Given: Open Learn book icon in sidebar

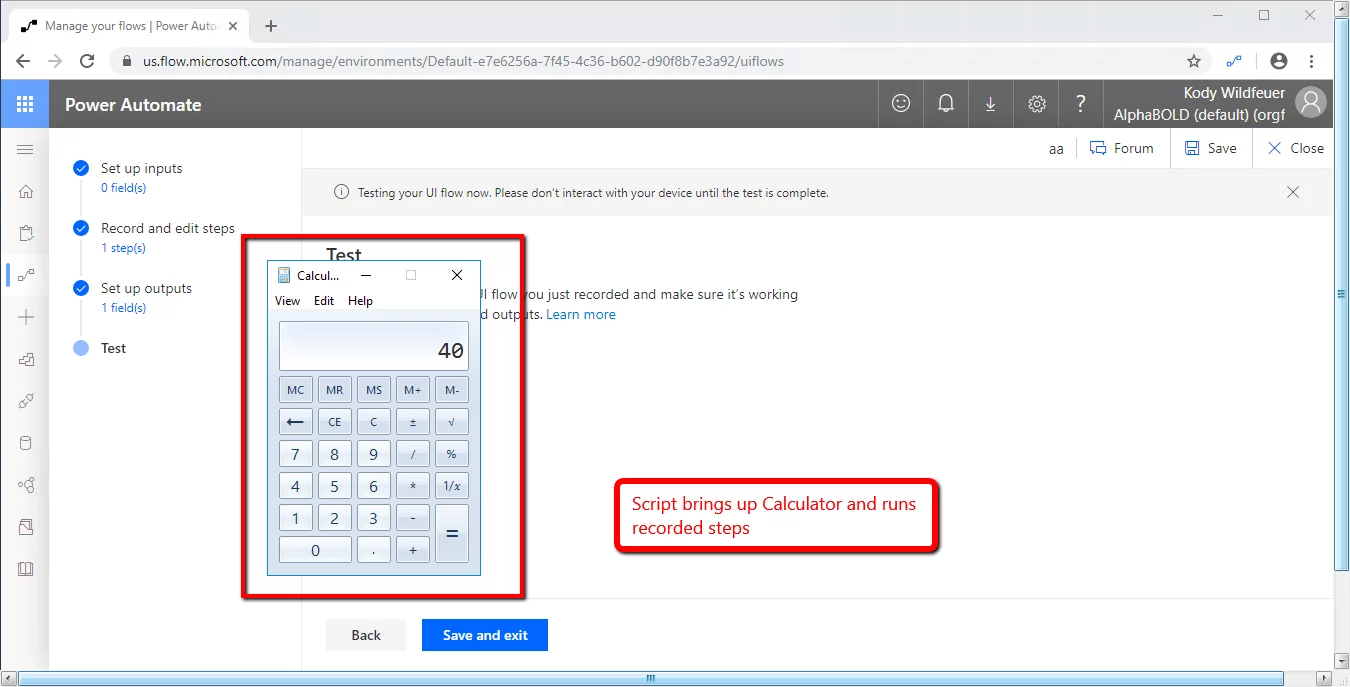Looking at the screenshot, I should (x=26, y=569).
